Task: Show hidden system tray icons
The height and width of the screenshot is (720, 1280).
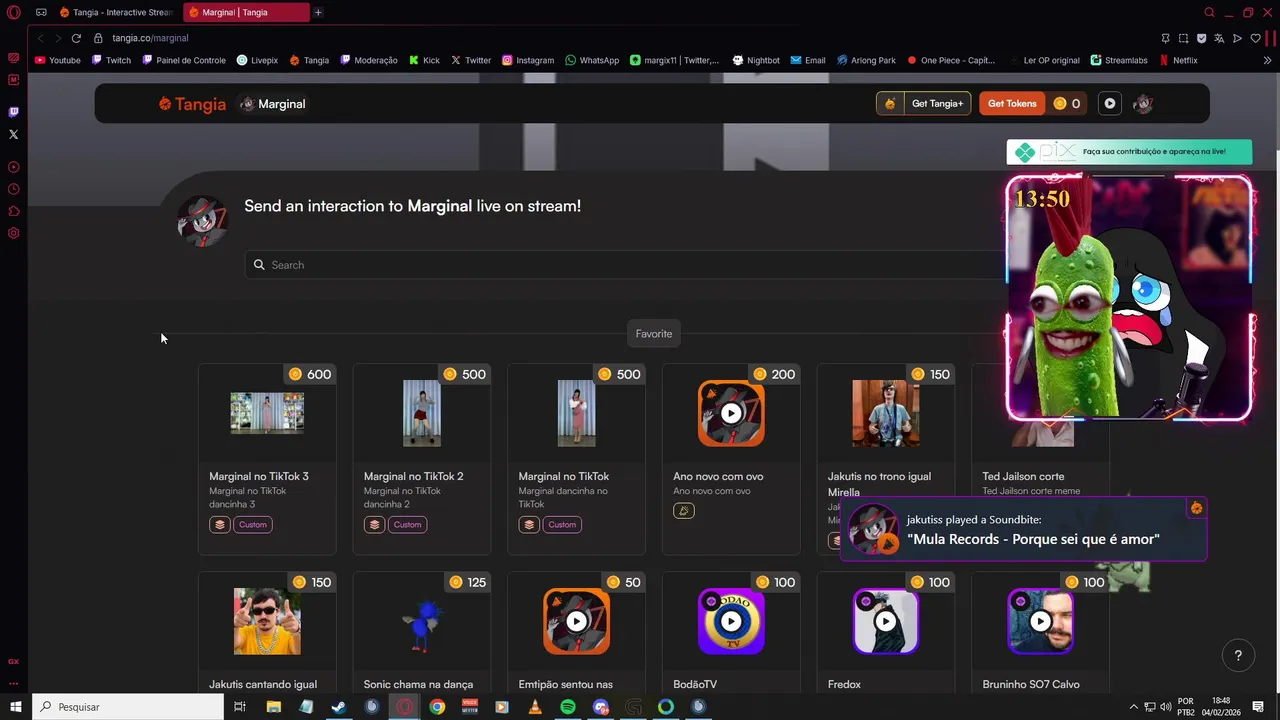Action: 1133,707
